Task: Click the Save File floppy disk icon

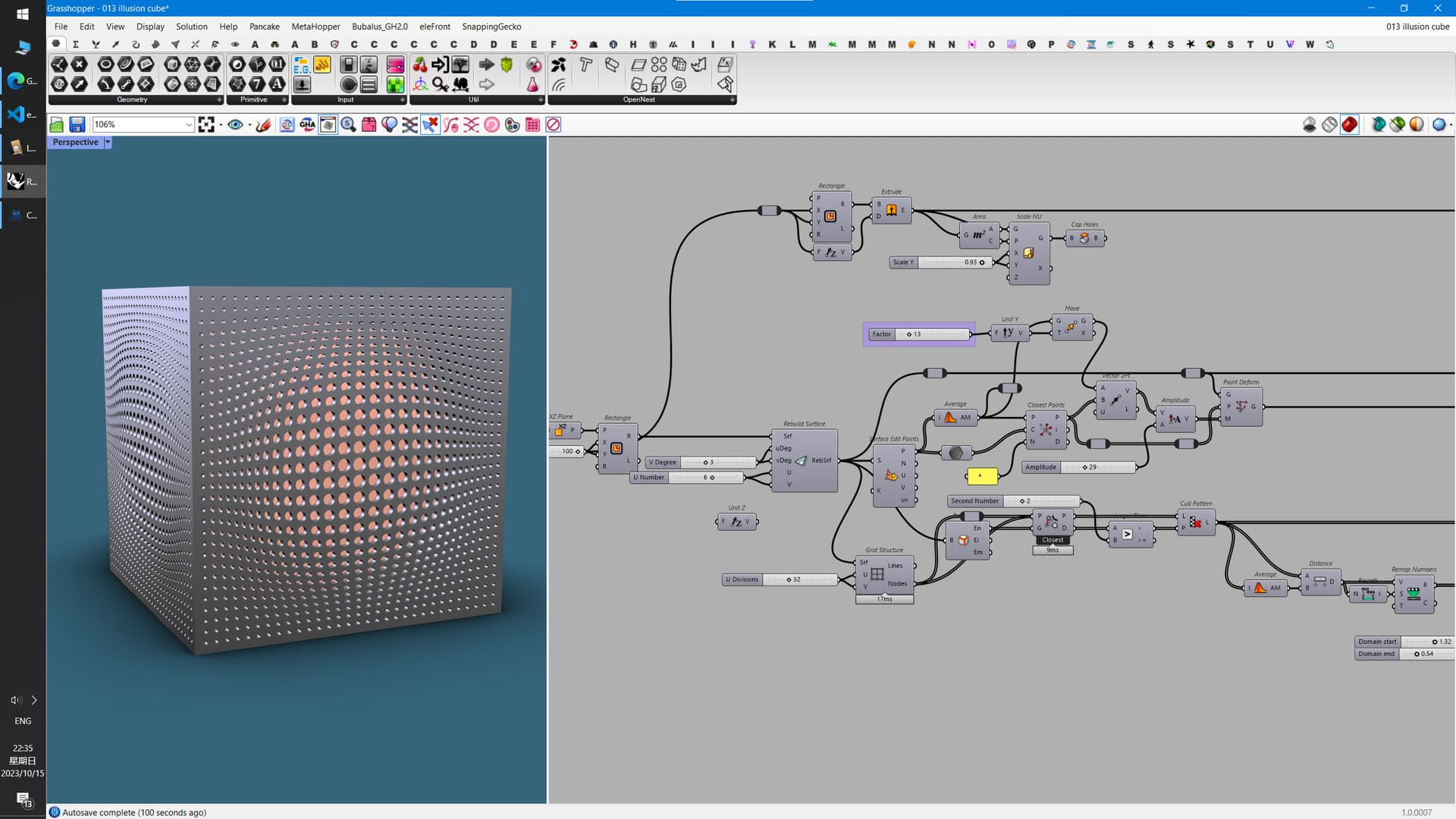Action: point(77,124)
